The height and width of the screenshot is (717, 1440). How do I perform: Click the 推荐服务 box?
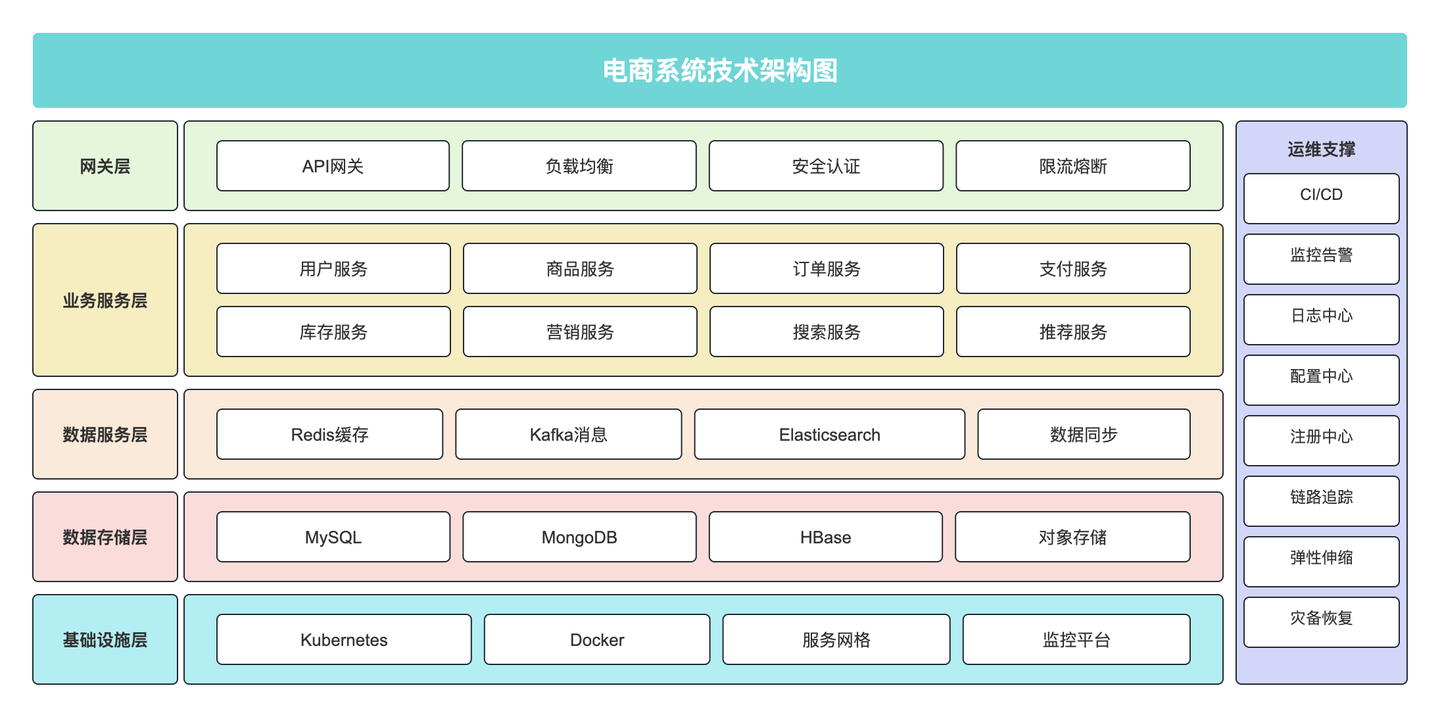(1073, 332)
